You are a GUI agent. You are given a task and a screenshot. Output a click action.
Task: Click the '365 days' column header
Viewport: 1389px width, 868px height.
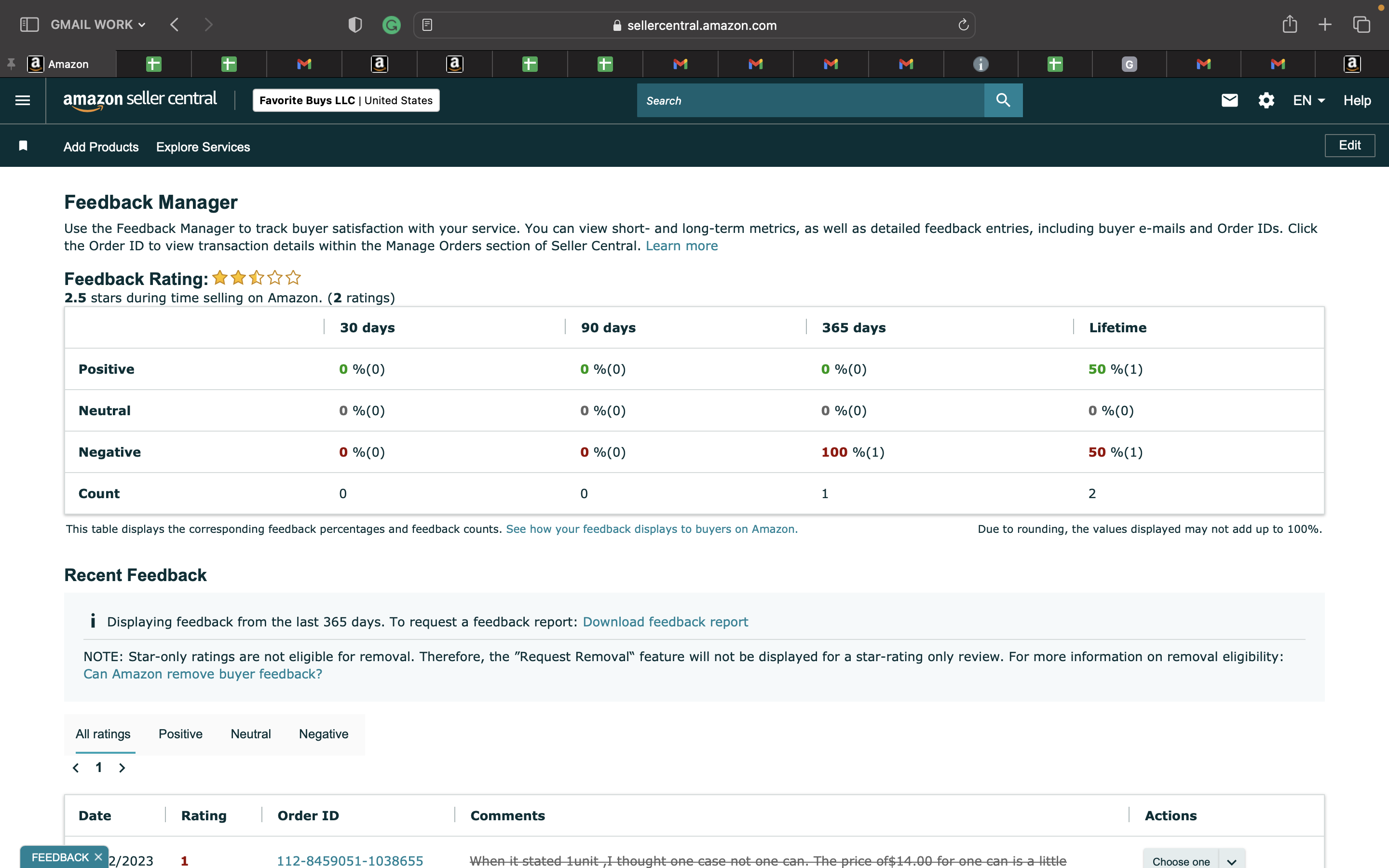(x=854, y=328)
